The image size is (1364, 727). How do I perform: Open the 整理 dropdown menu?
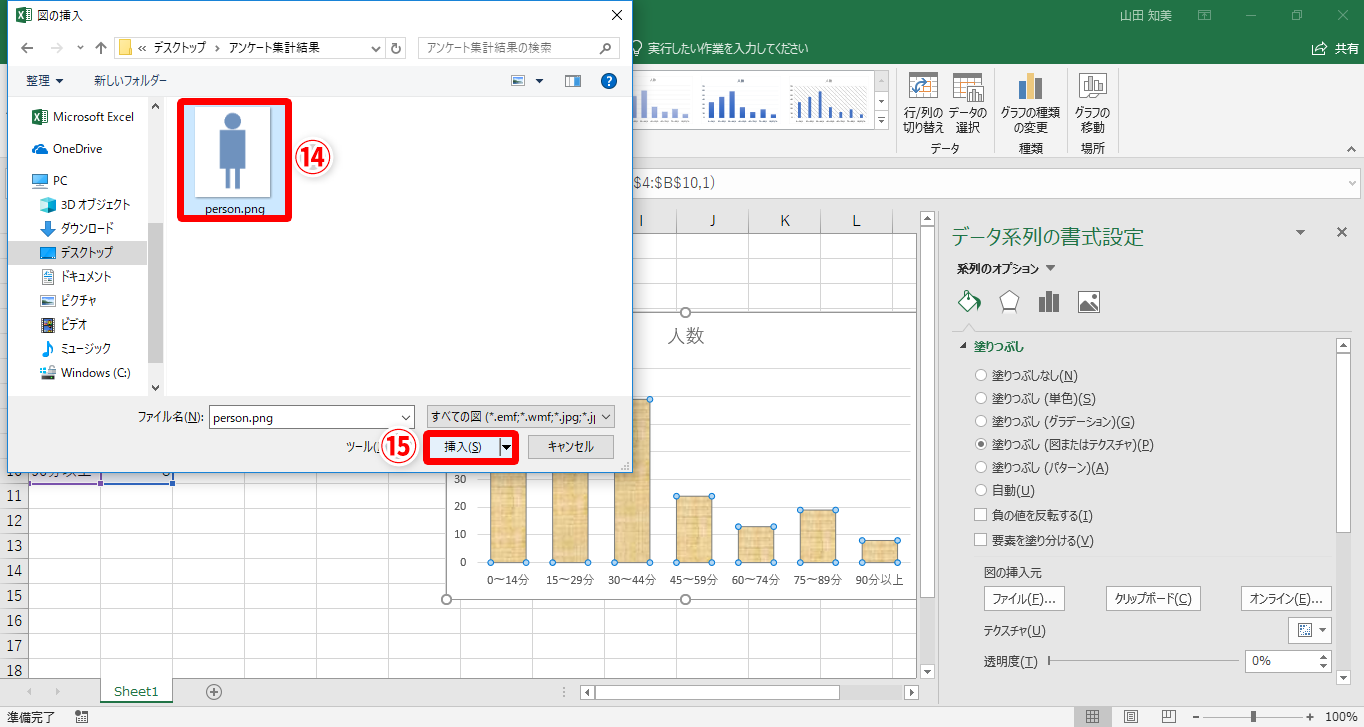(45, 81)
